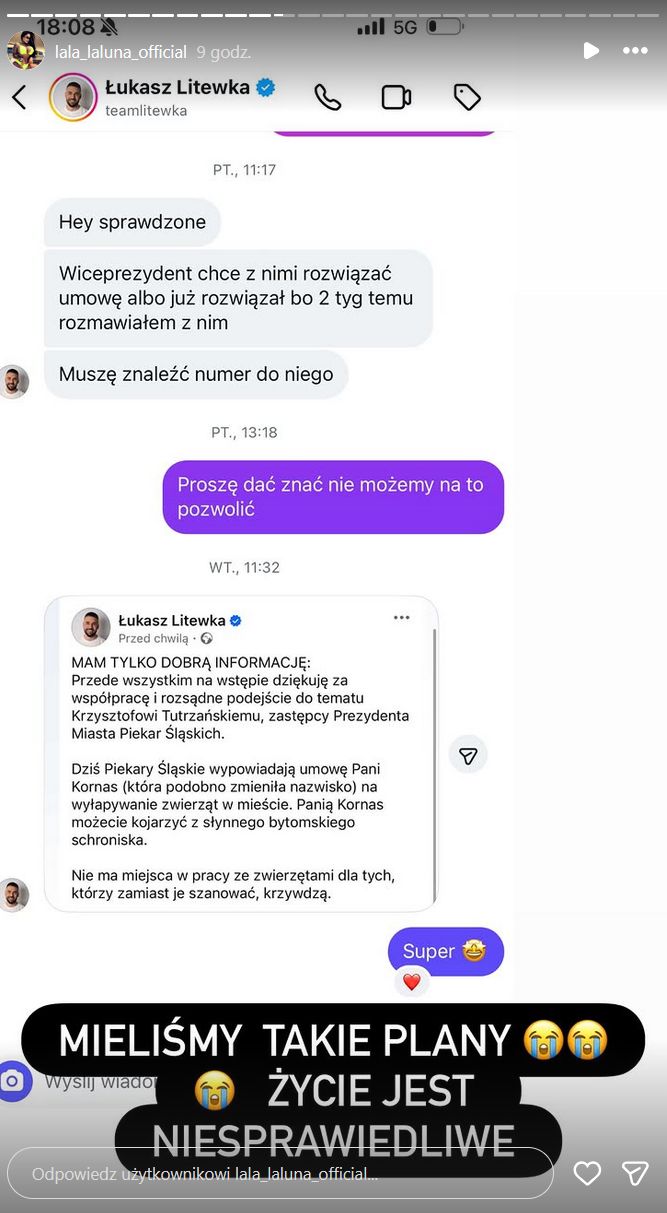667x1213 pixels.
Task: Tap the reply input field at the bottom
Action: click(280, 1174)
